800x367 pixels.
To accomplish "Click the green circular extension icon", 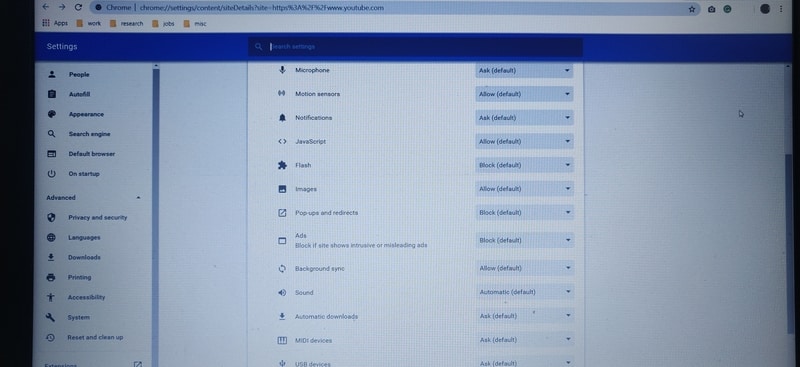I will (x=728, y=9).
